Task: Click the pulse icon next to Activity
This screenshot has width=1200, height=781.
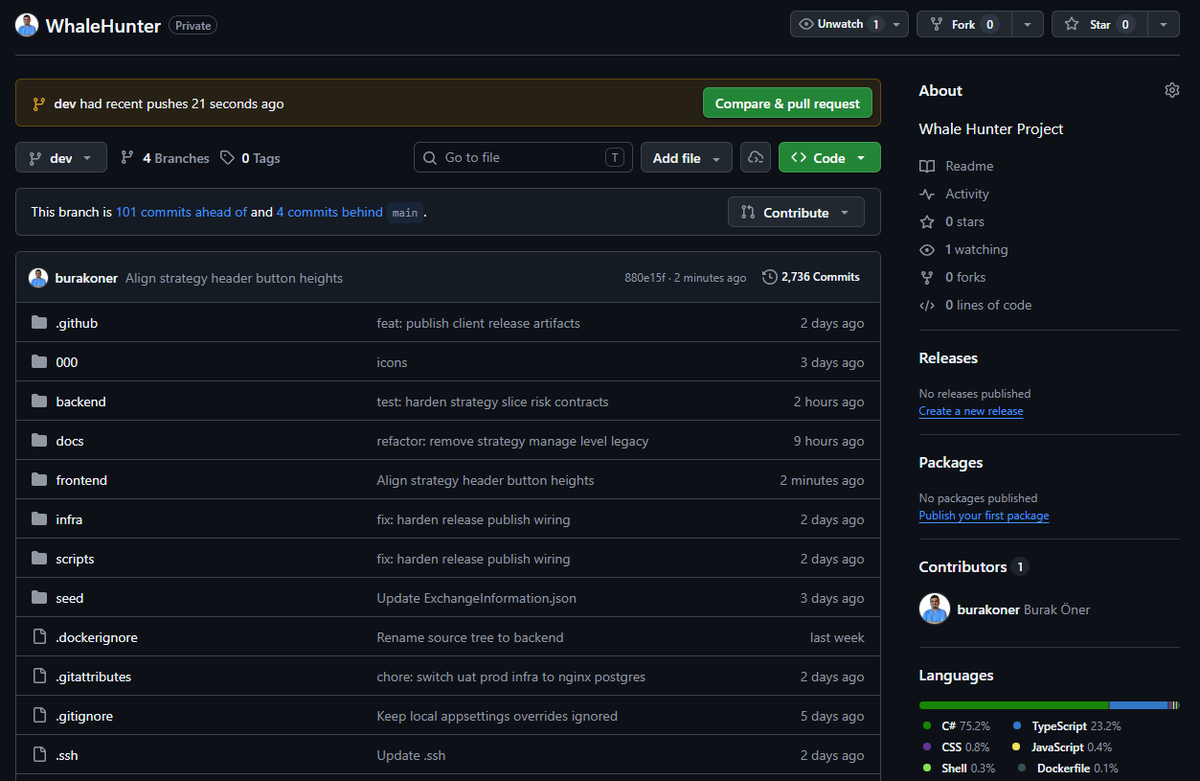Action: pyautogui.click(x=927, y=194)
